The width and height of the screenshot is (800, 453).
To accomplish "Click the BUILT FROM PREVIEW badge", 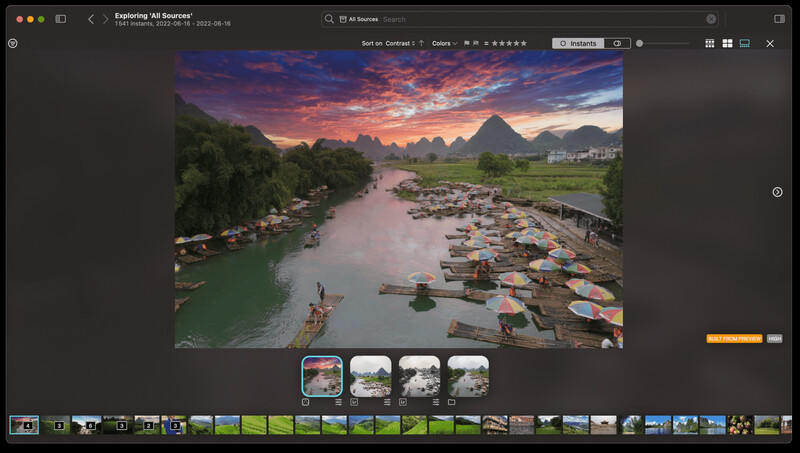I will click(x=734, y=339).
